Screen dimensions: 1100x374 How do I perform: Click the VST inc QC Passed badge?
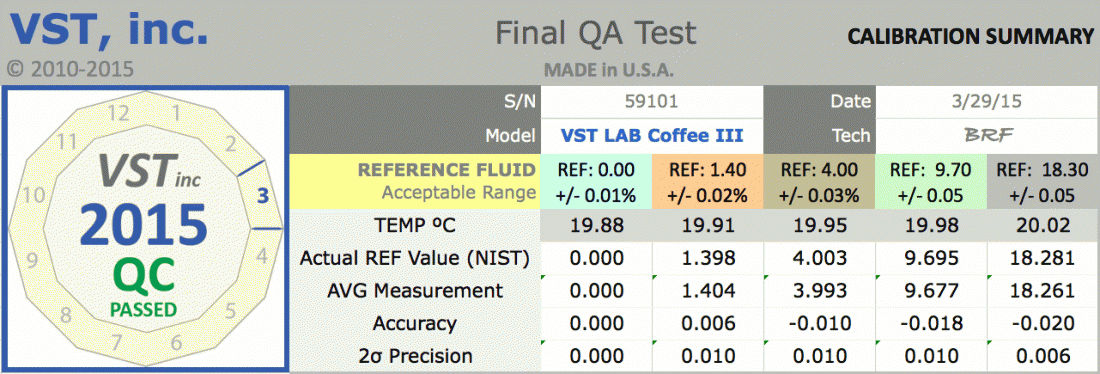(145, 228)
